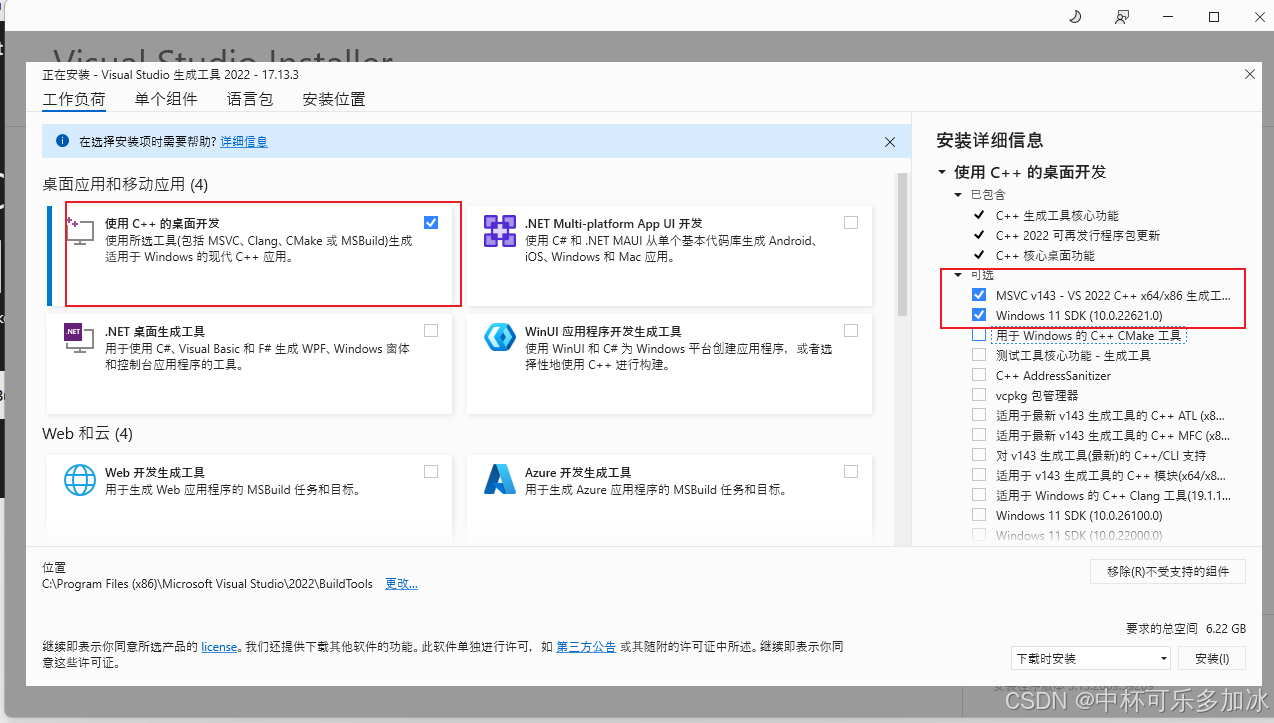Toggle the night mode moon icon in title bar
This screenshot has height=723, width=1274.
pyautogui.click(x=1075, y=17)
